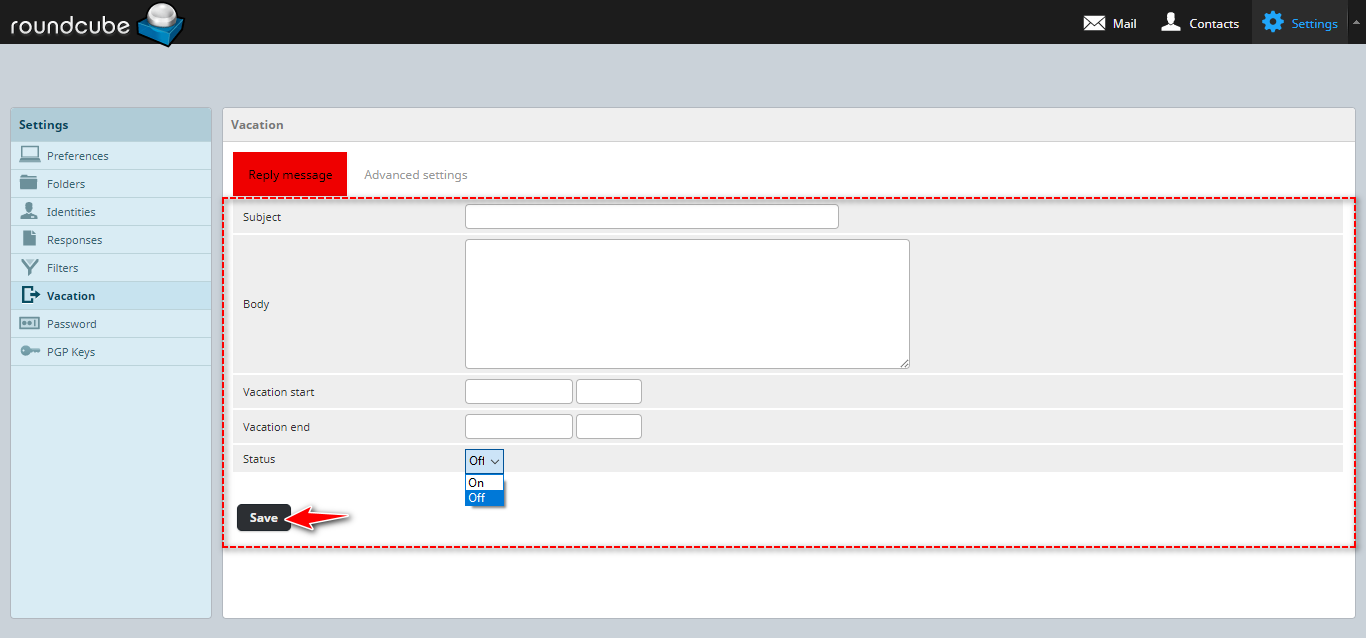The height and width of the screenshot is (638, 1366).
Task: Click the Filters funnel icon
Action: tap(30, 267)
